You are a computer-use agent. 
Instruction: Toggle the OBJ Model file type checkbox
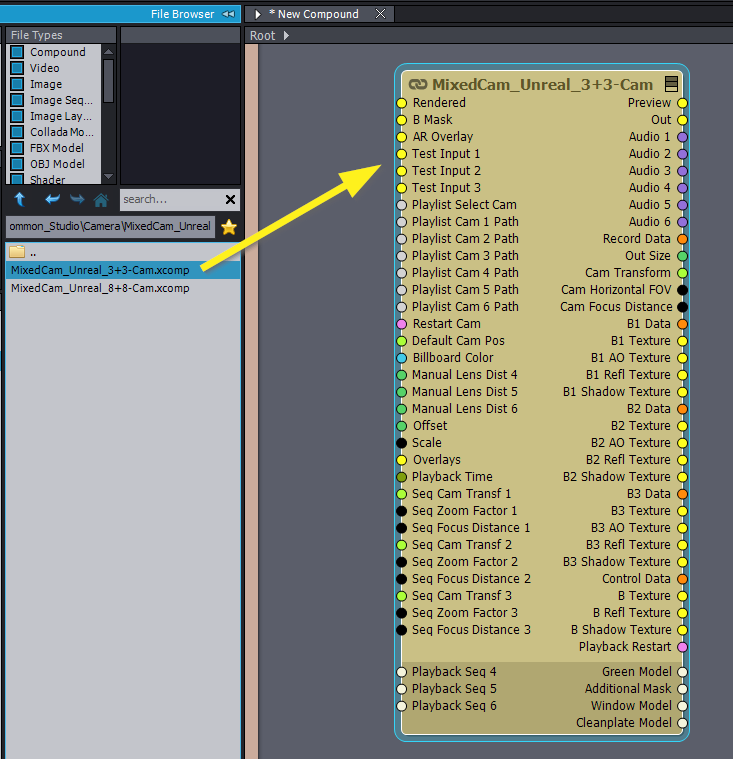tap(17, 164)
